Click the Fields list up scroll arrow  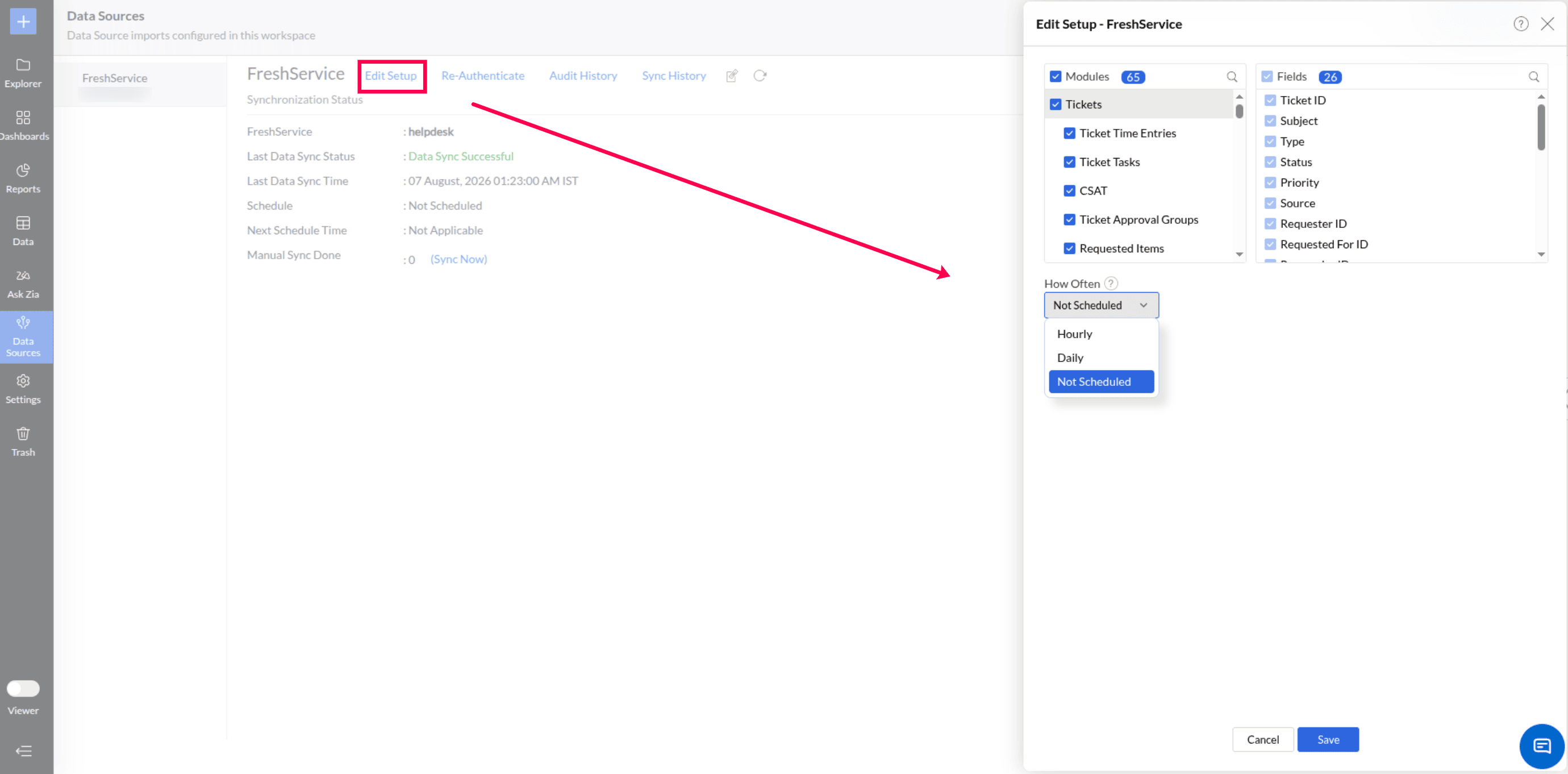click(x=1541, y=97)
